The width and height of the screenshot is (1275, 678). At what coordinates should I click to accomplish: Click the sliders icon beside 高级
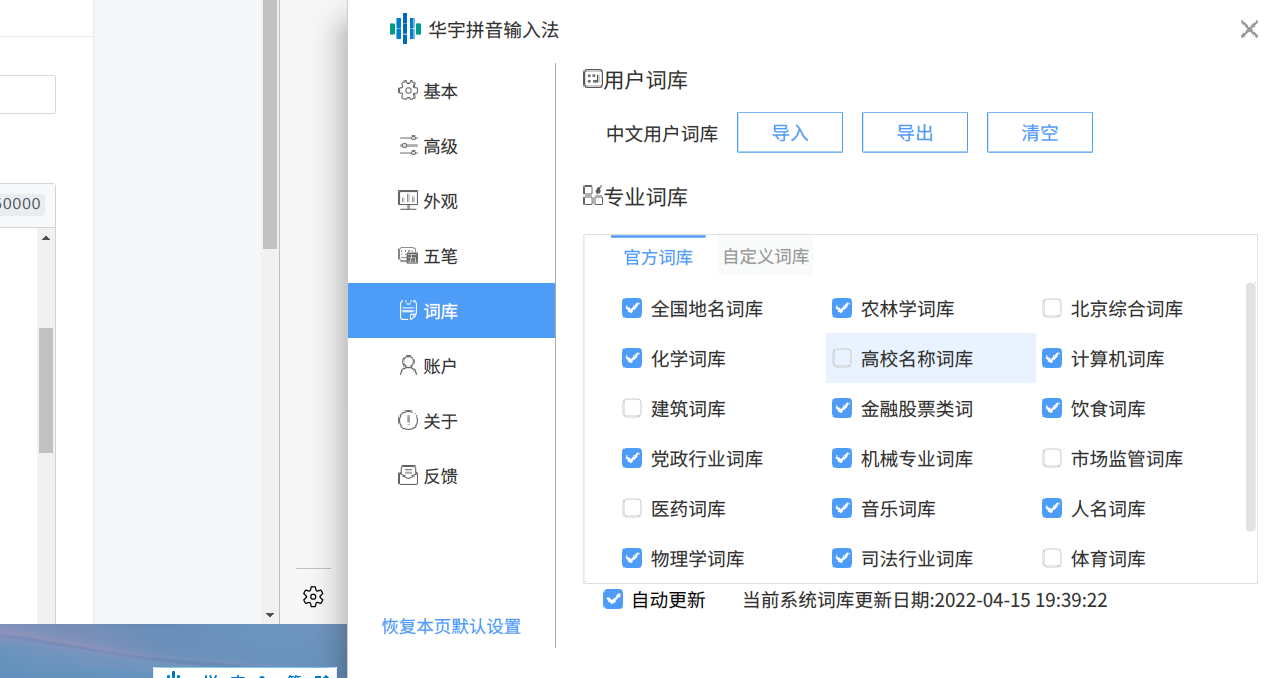(408, 146)
